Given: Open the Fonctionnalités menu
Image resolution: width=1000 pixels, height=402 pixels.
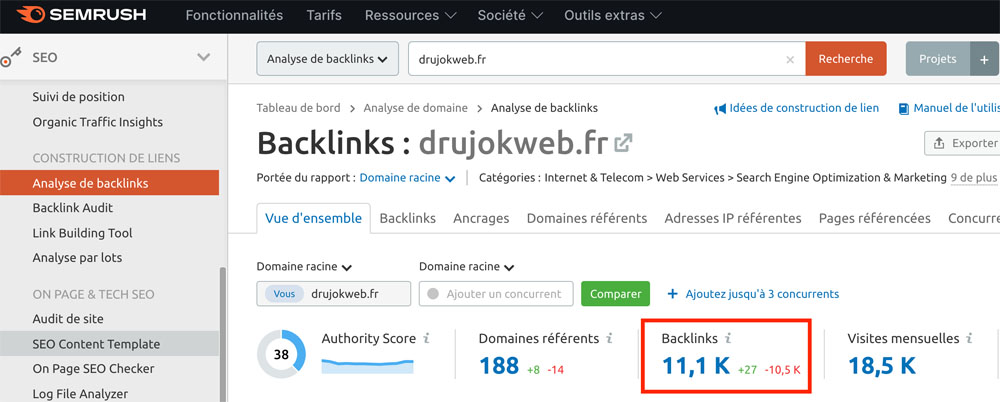Looking at the screenshot, I should click(234, 15).
